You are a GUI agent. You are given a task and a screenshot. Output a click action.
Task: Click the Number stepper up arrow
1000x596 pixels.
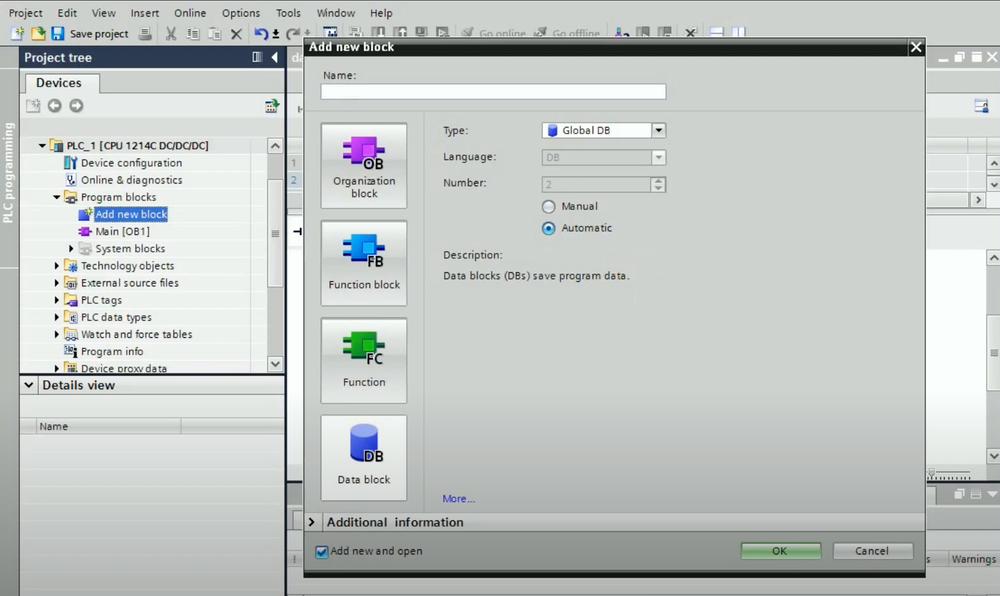click(658, 180)
